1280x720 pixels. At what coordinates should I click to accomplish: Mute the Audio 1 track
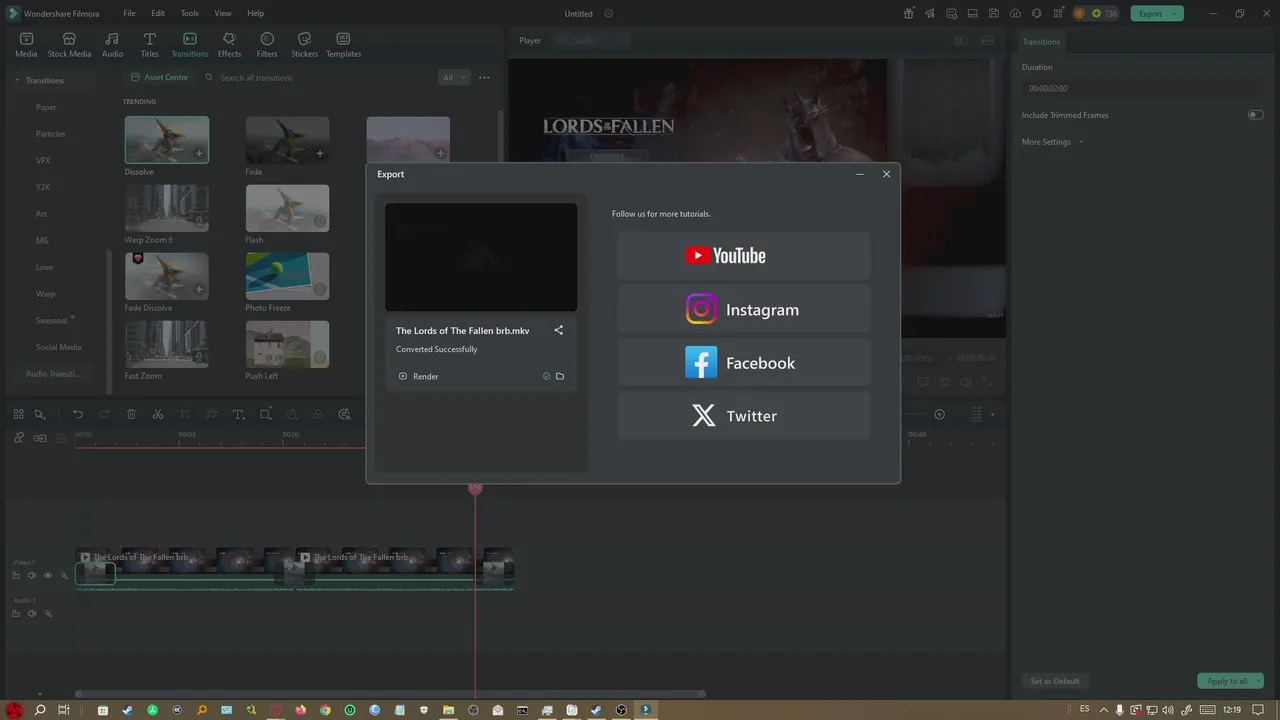[x=31, y=613]
